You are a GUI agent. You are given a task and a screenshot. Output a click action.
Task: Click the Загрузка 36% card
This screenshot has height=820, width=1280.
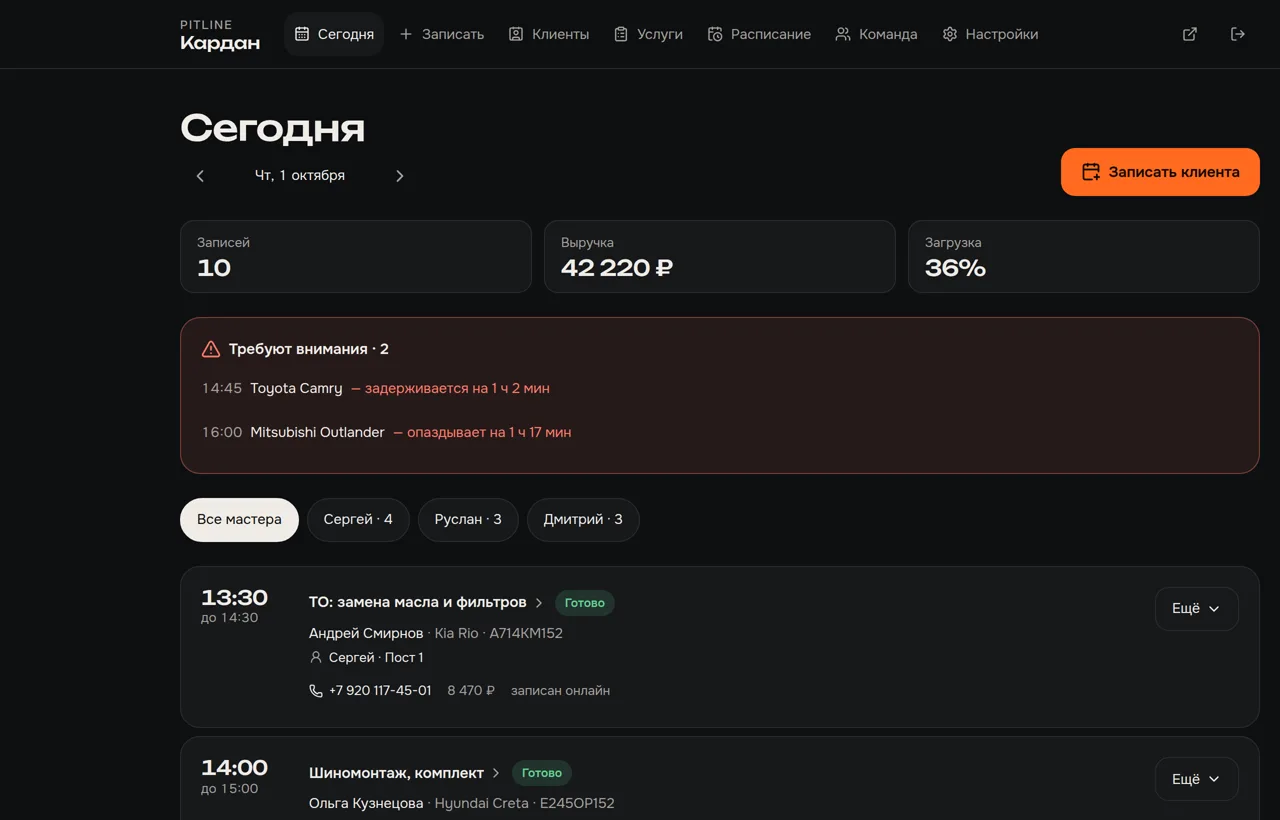point(1084,257)
